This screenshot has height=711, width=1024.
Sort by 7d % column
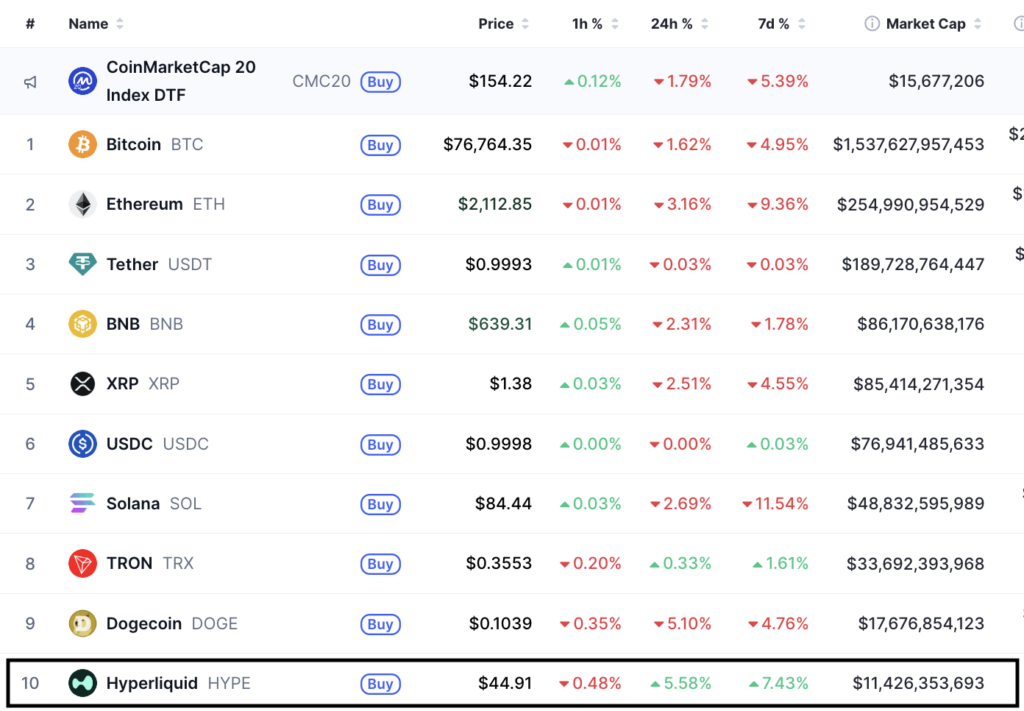pyautogui.click(x=781, y=24)
